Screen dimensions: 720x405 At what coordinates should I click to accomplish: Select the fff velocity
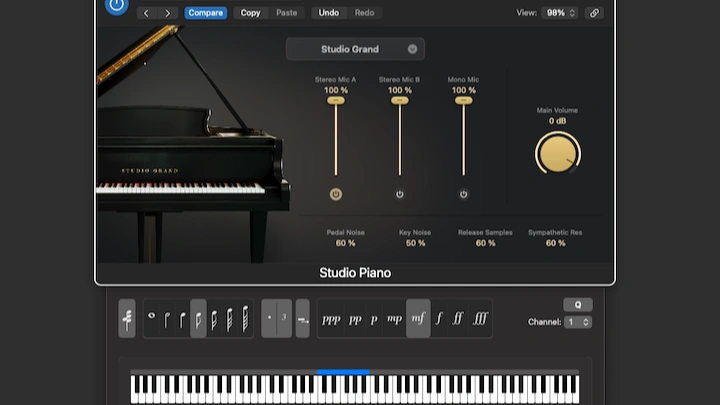tap(480, 319)
